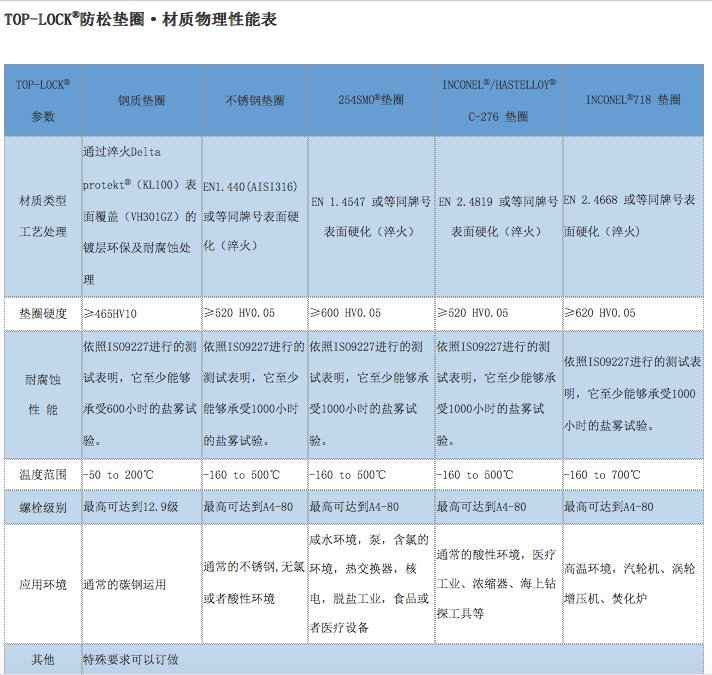Select the '温度范围' row label
The height and width of the screenshot is (675, 712).
[43, 475]
